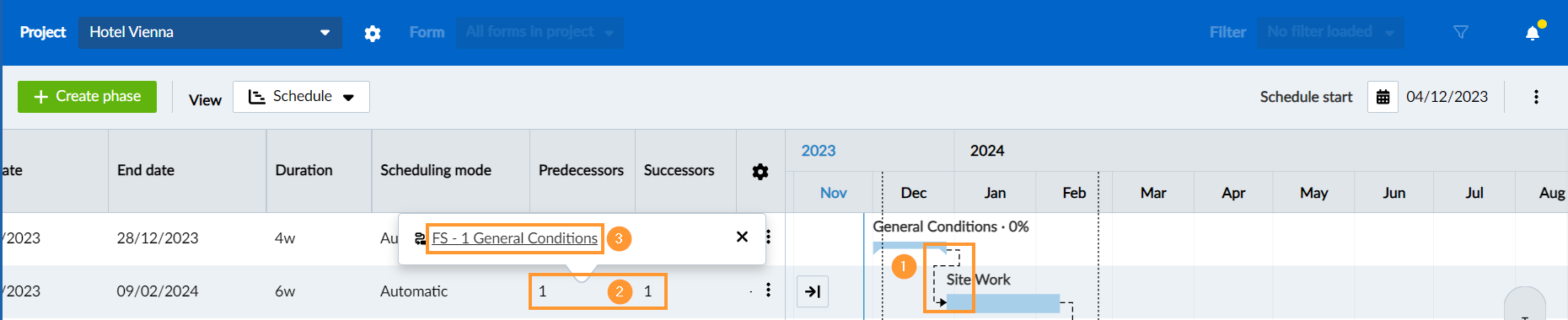Open project settings gear icon
Image resolution: width=1568 pixels, height=320 pixels.
pyautogui.click(x=373, y=33)
